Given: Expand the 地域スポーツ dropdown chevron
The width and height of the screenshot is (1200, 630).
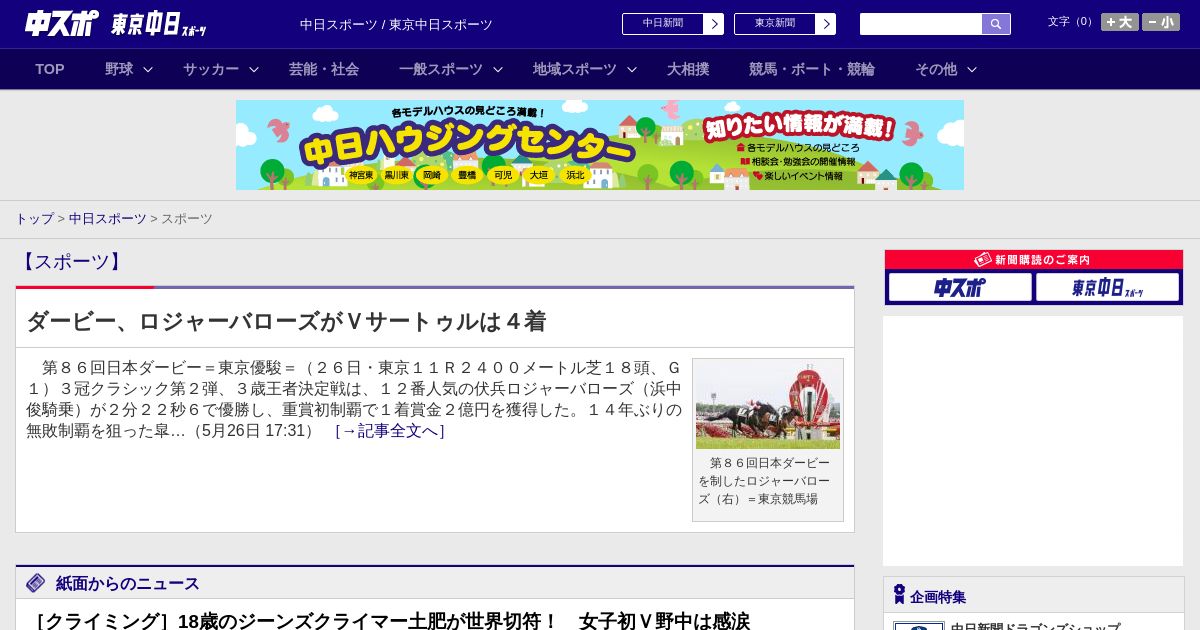Looking at the screenshot, I should (632, 69).
